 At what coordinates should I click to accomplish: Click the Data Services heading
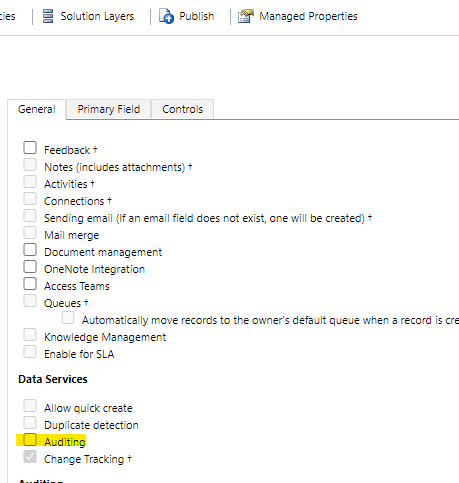(53, 379)
